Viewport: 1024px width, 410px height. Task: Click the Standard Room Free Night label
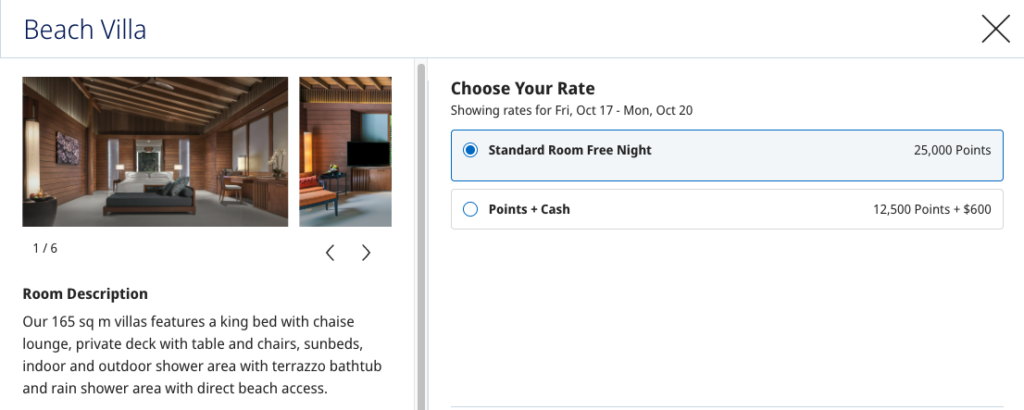(x=569, y=150)
